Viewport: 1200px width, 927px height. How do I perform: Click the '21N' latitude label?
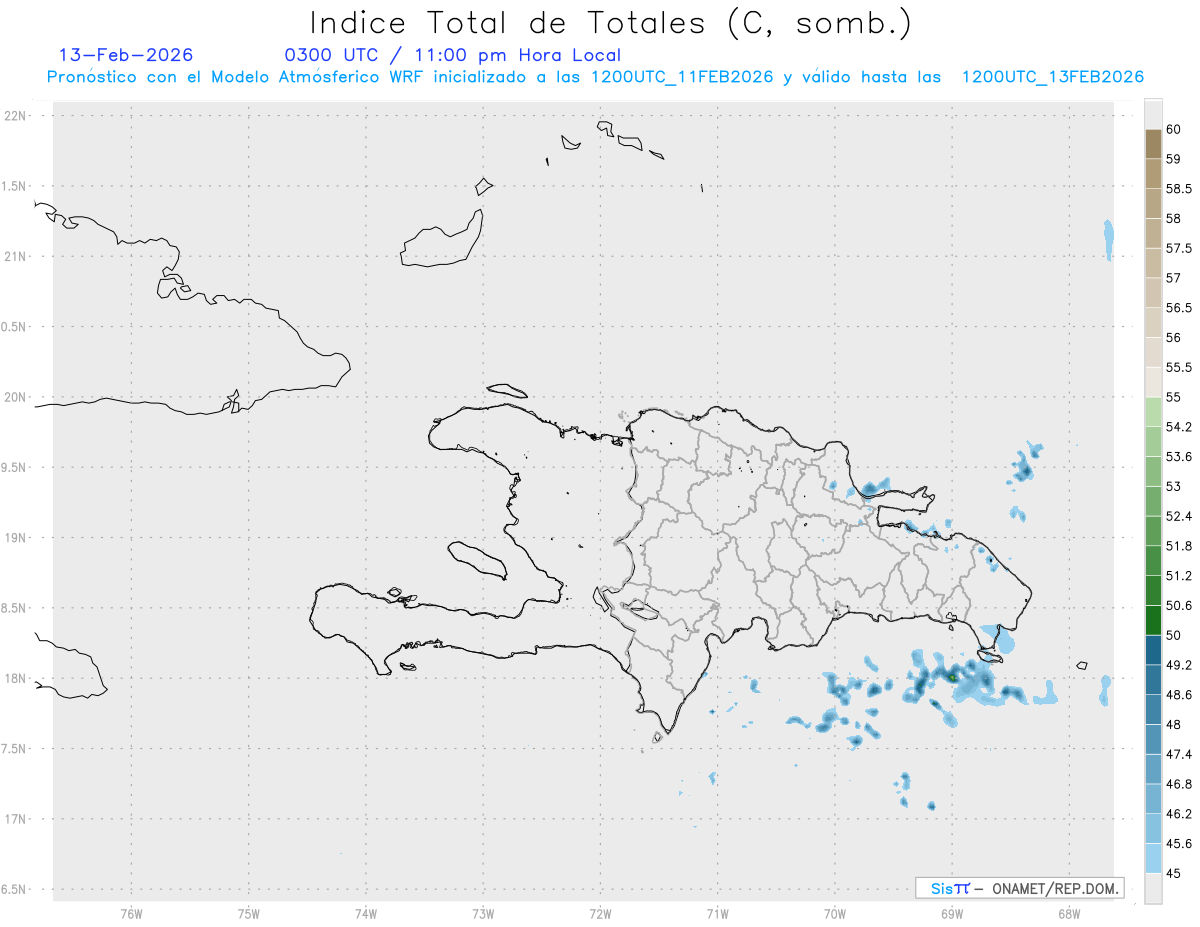[17, 257]
